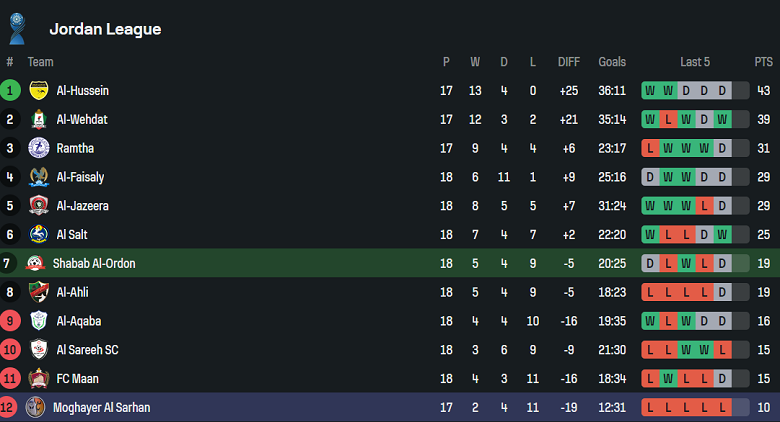Viewport: 780px width, 422px height.
Task: Sort standings by DIFF column header
Action: tap(569, 62)
